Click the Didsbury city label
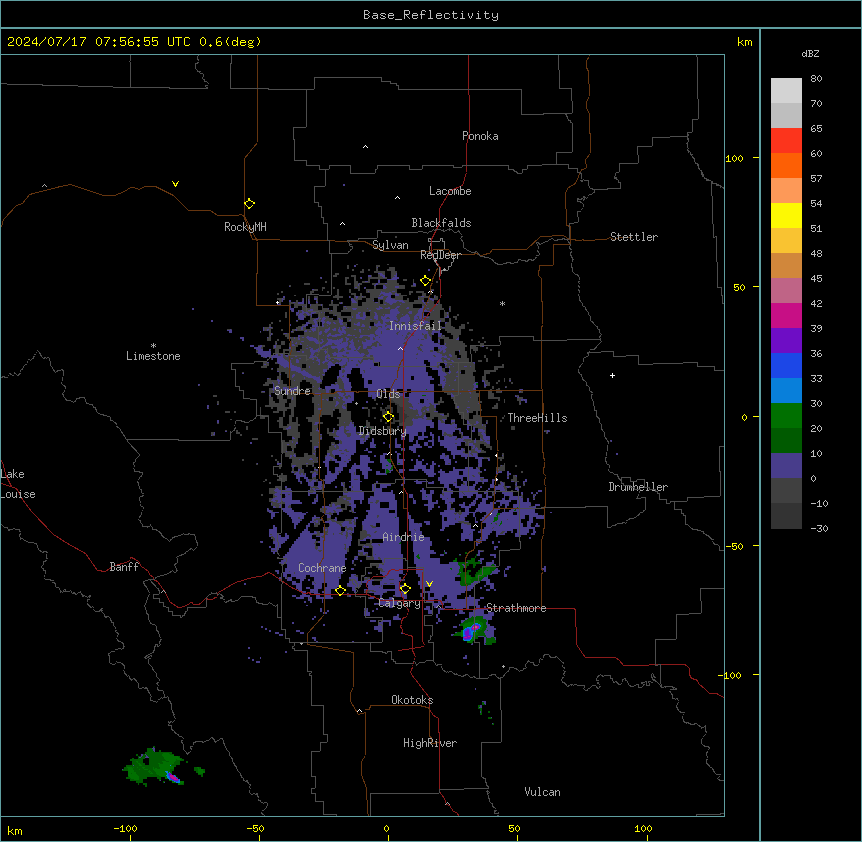The height and width of the screenshot is (842, 862). coord(382,431)
